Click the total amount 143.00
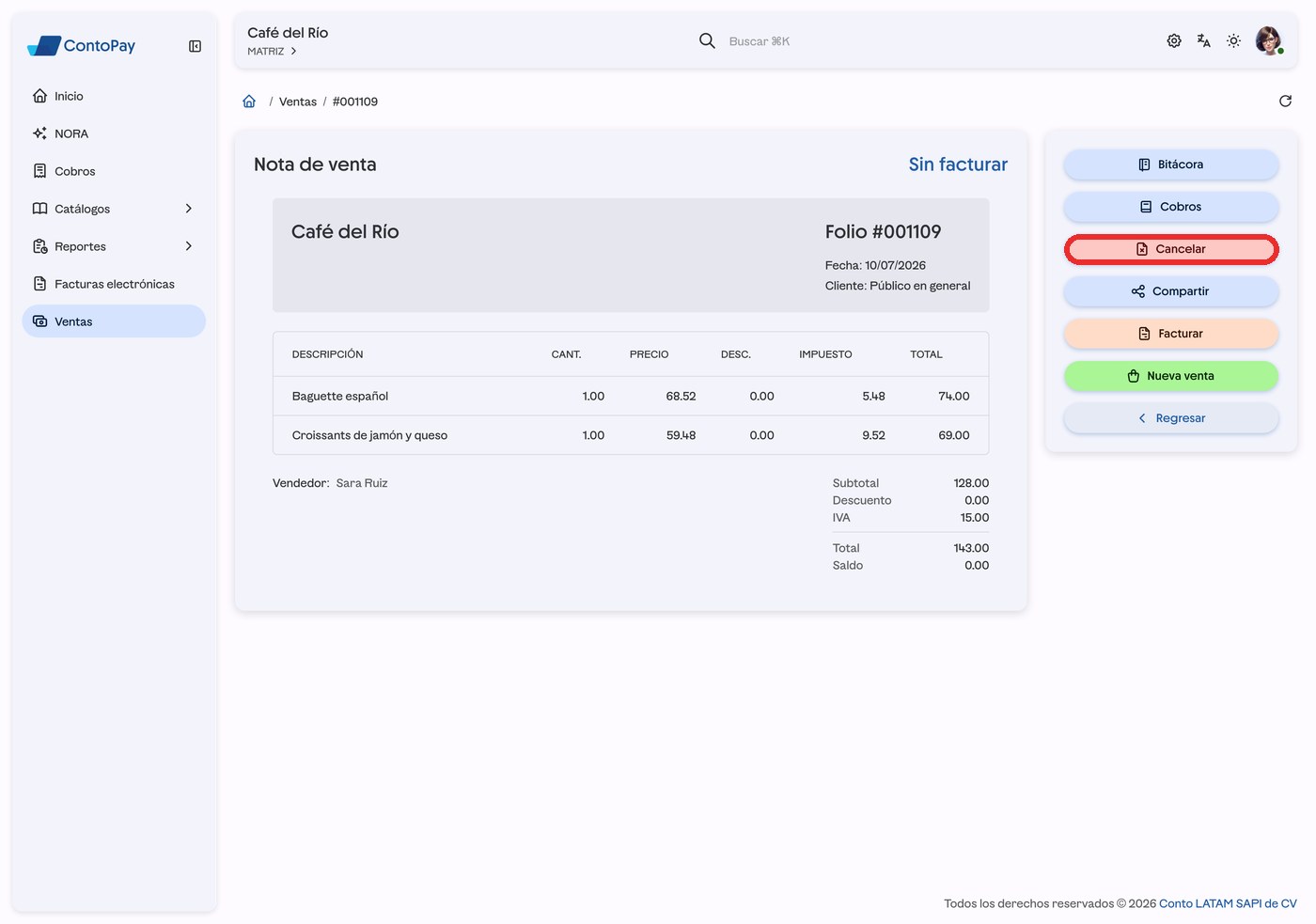 (x=971, y=548)
